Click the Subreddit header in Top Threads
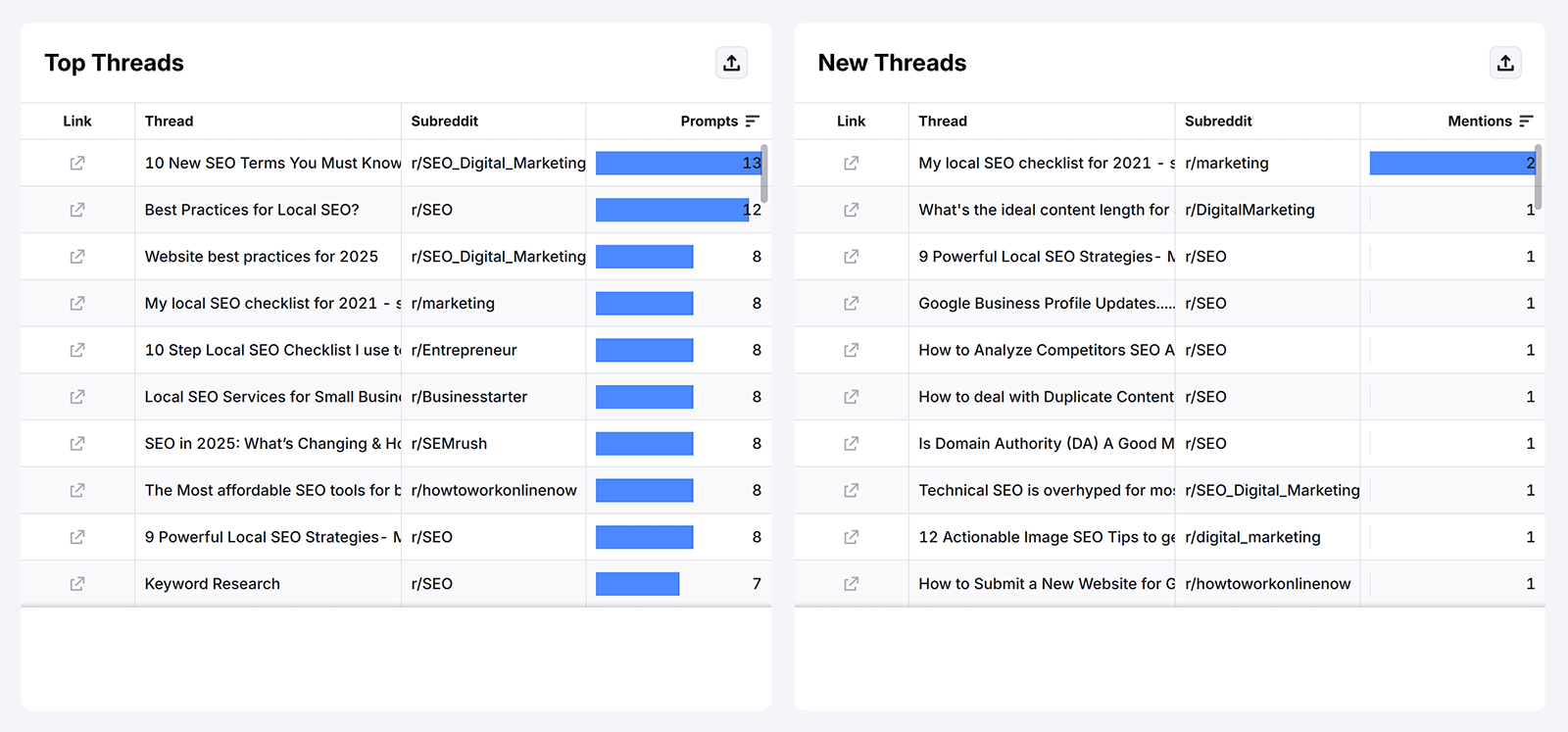Image resolution: width=1568 pixels, height=732 pixels. coord(444,122)
